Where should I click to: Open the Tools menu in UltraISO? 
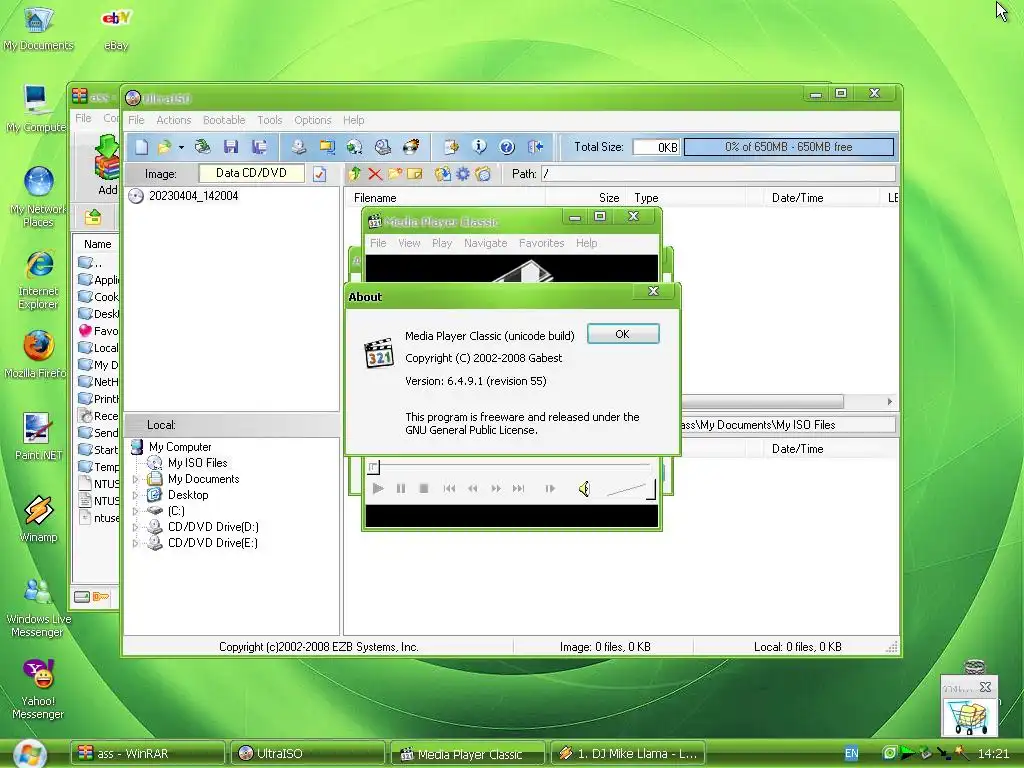270,120
